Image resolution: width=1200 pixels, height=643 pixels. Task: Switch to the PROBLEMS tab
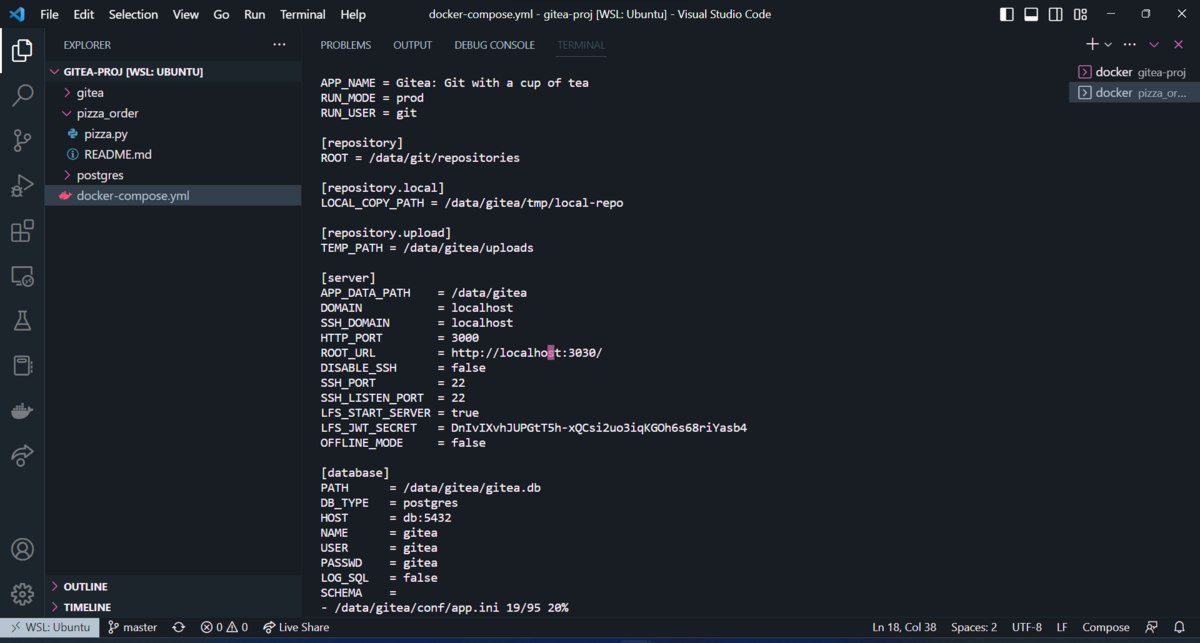pyautogui.click(x=346, y=45)
